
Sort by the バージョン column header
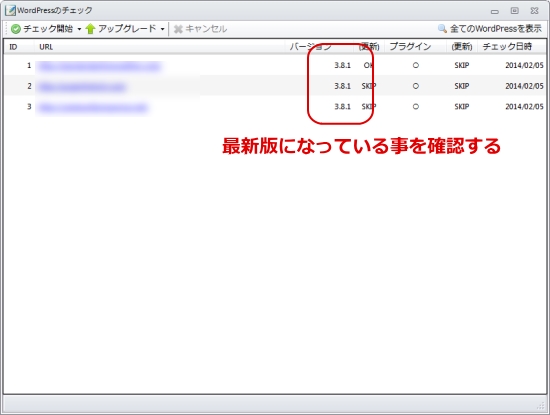(310, 47)
